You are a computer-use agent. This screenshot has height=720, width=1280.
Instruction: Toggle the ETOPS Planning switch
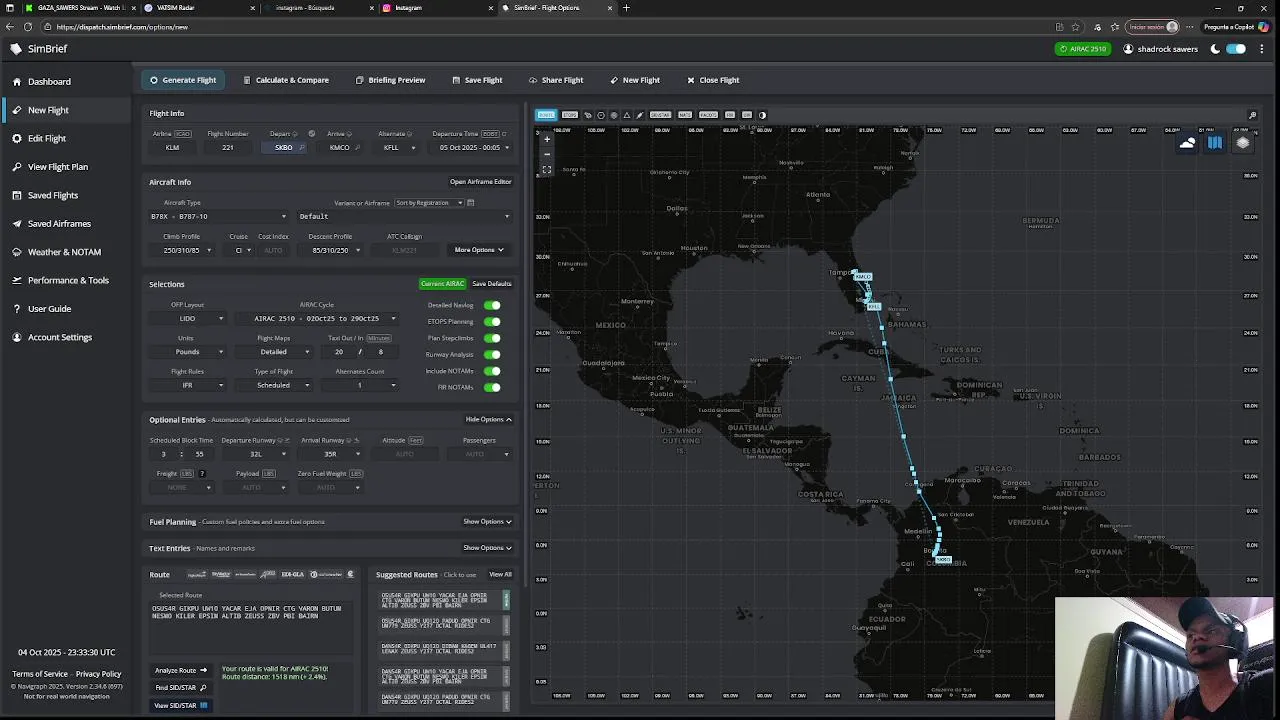point(492,322)
